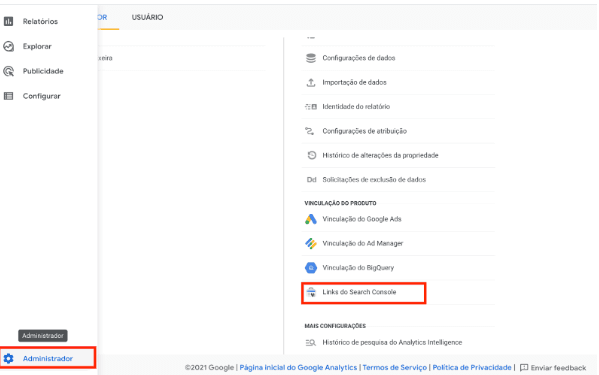Open Solicitações de exclusão de dados
Screen dimensions: 599x375
click(x=374, y=179)
